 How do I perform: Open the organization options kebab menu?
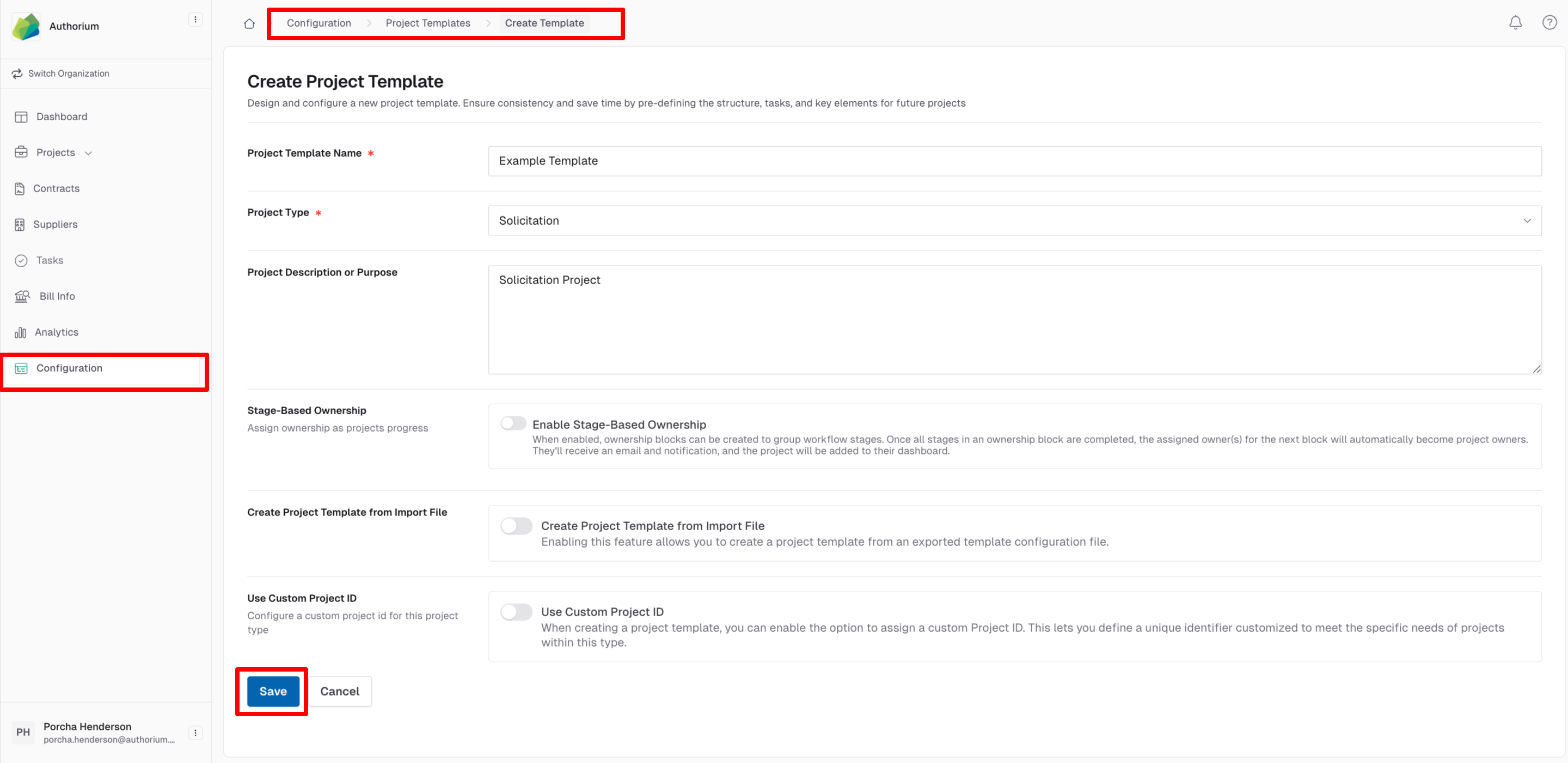click(x=195, y=20)
